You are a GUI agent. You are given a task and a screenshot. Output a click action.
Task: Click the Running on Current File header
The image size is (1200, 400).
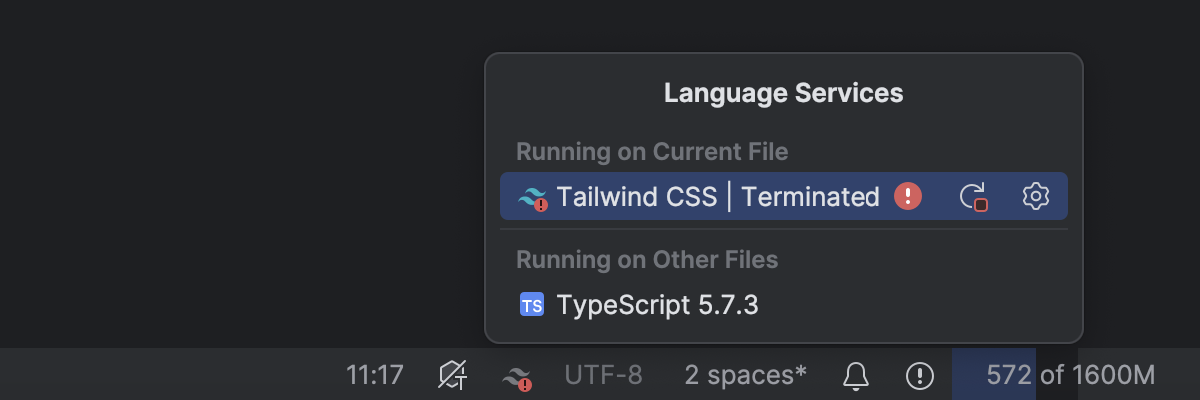(652, 152)
